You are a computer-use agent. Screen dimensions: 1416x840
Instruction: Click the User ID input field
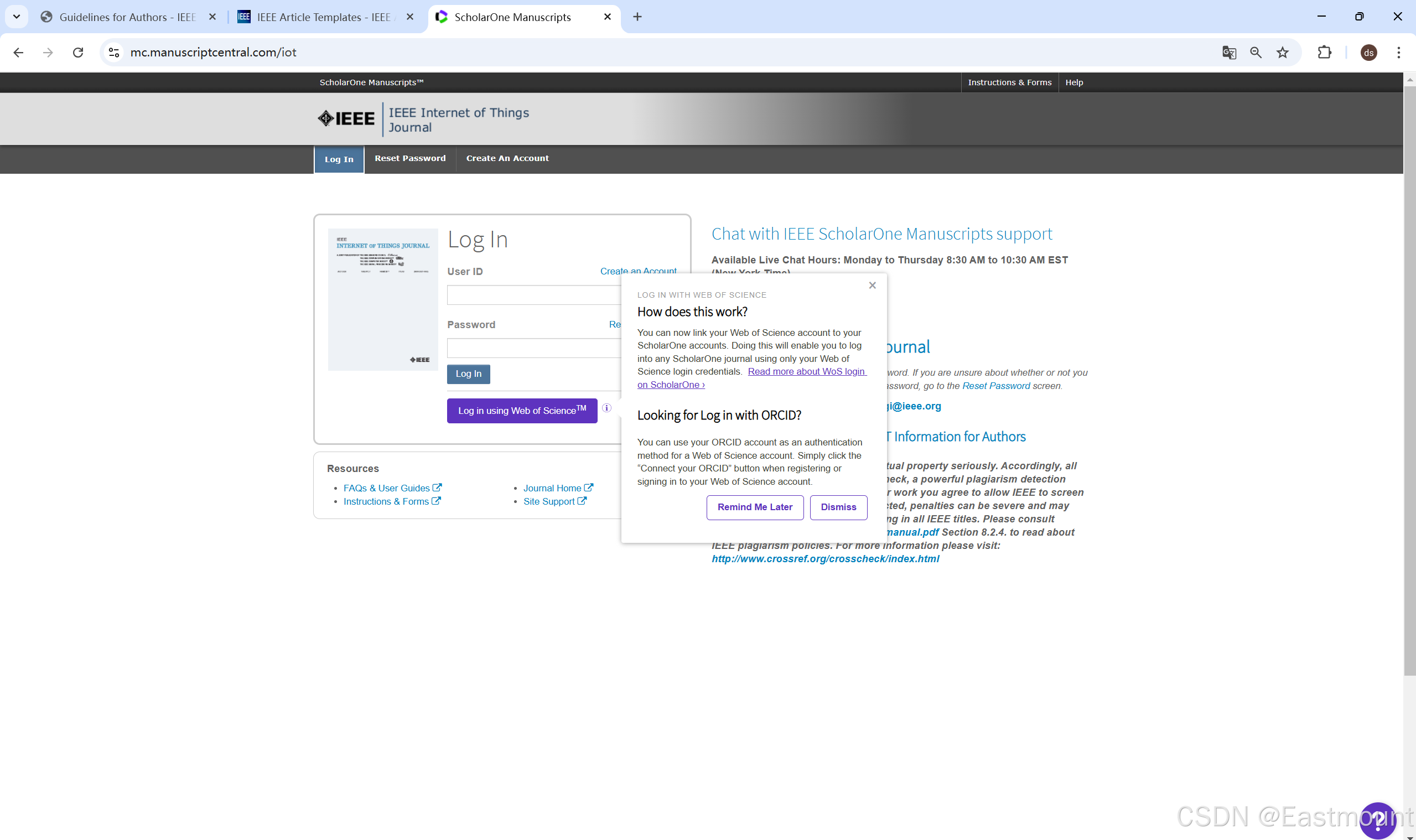pos(533,295)
